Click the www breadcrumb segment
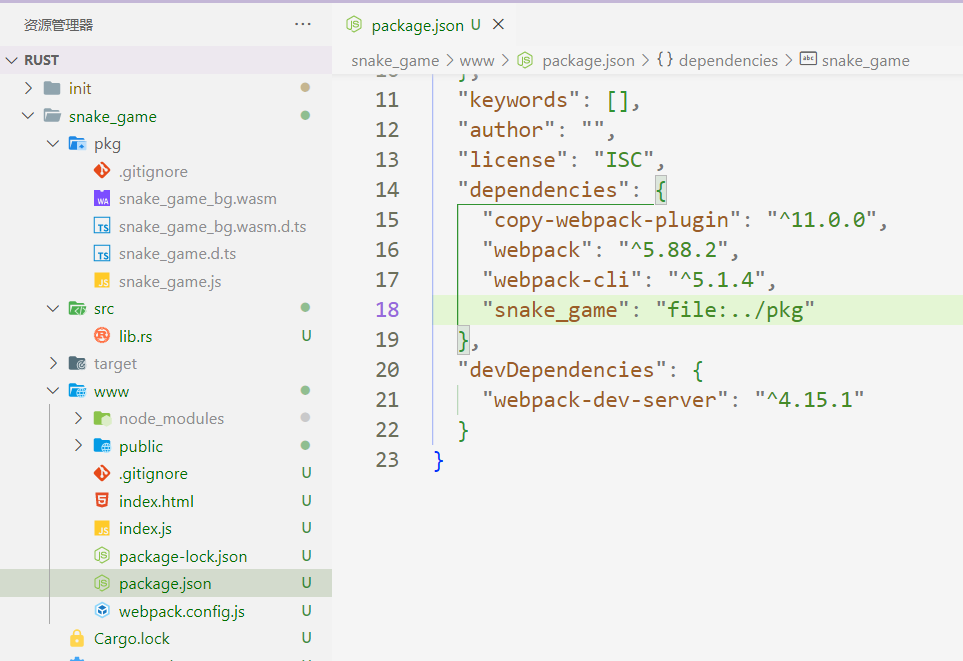Viewport: 963px width, 661px height. coord(477,61)
